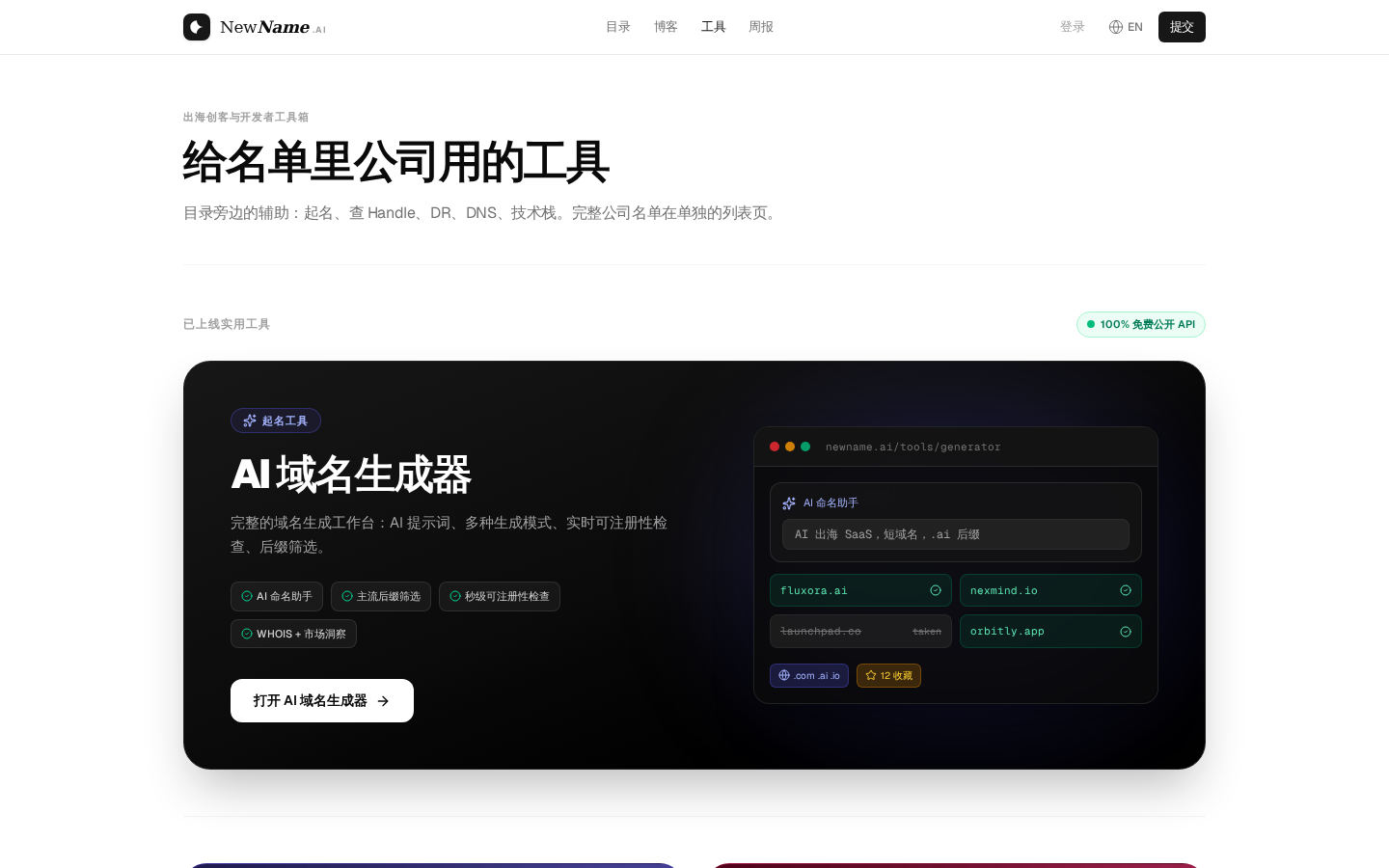Click the availability check icon on orbitly.app

point(1126,632)
